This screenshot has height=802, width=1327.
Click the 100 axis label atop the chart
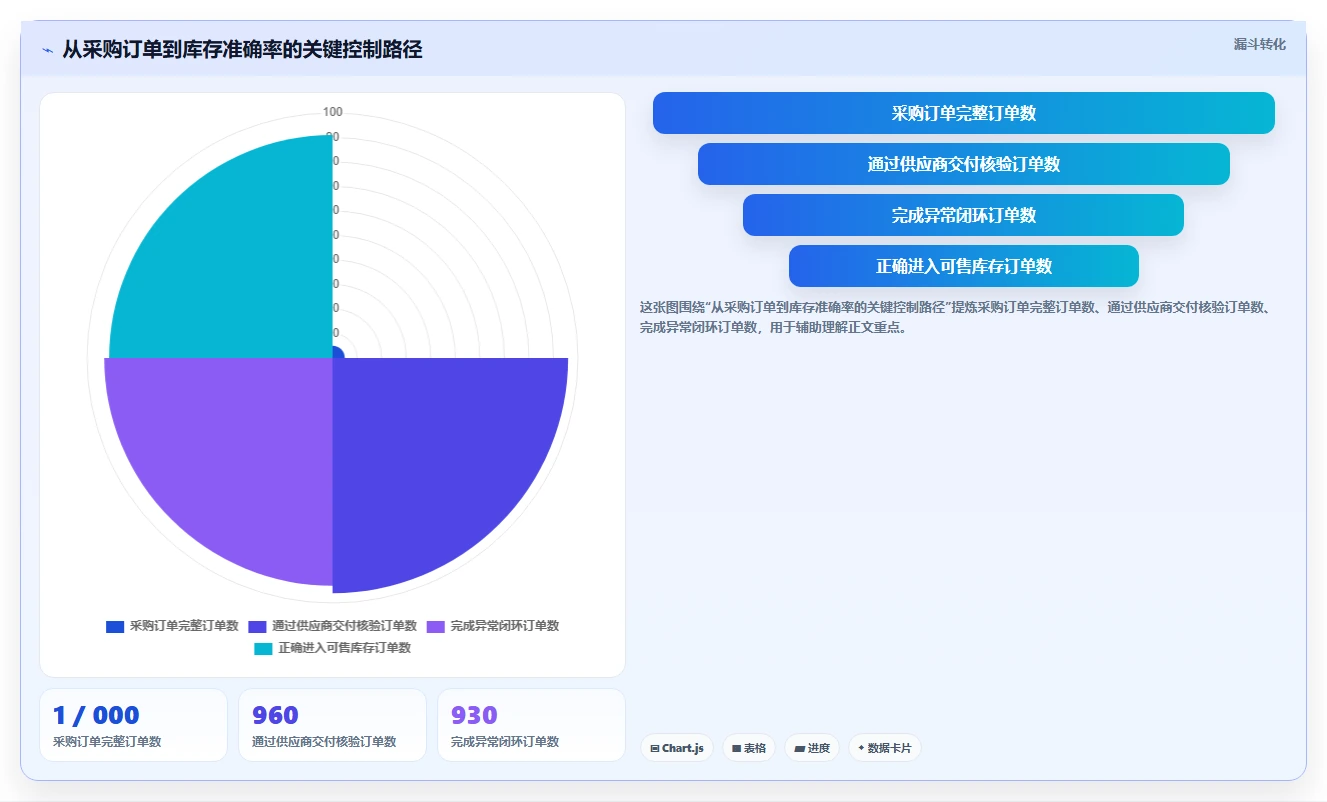pos(333,112)
